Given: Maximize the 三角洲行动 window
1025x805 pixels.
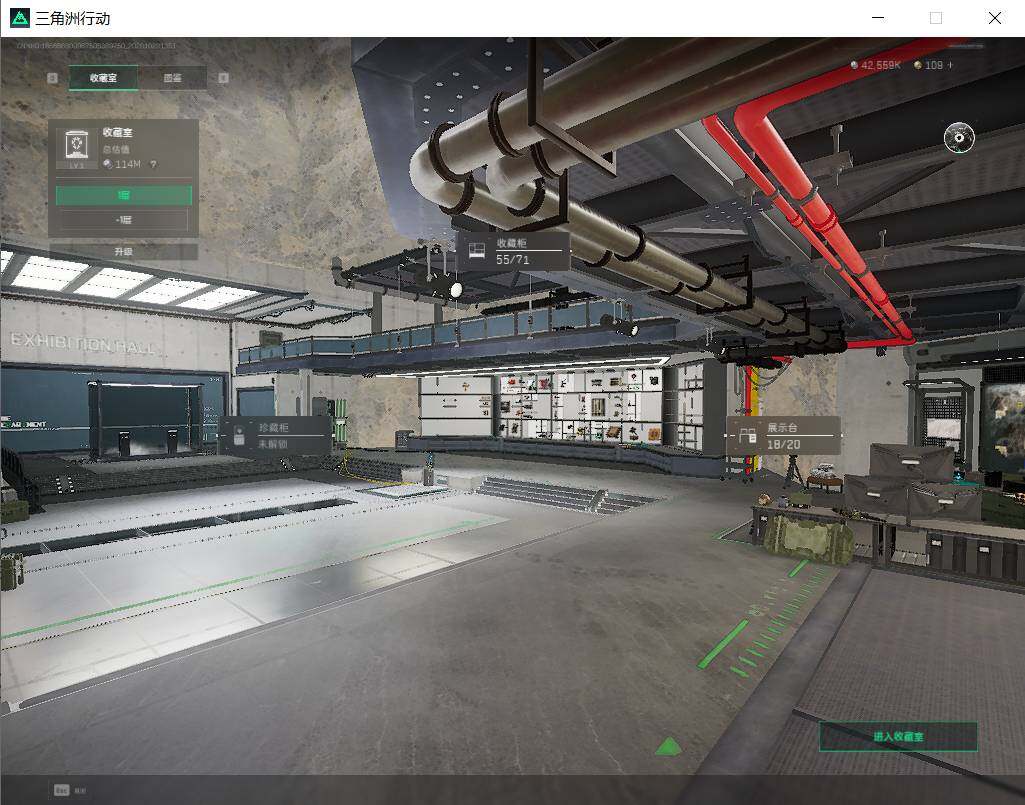Looking at the screenshot, I should point(936,18).
